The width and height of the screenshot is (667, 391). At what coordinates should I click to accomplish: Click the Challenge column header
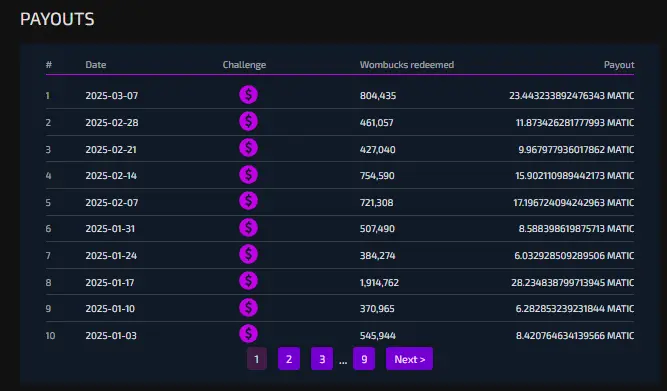244,65
